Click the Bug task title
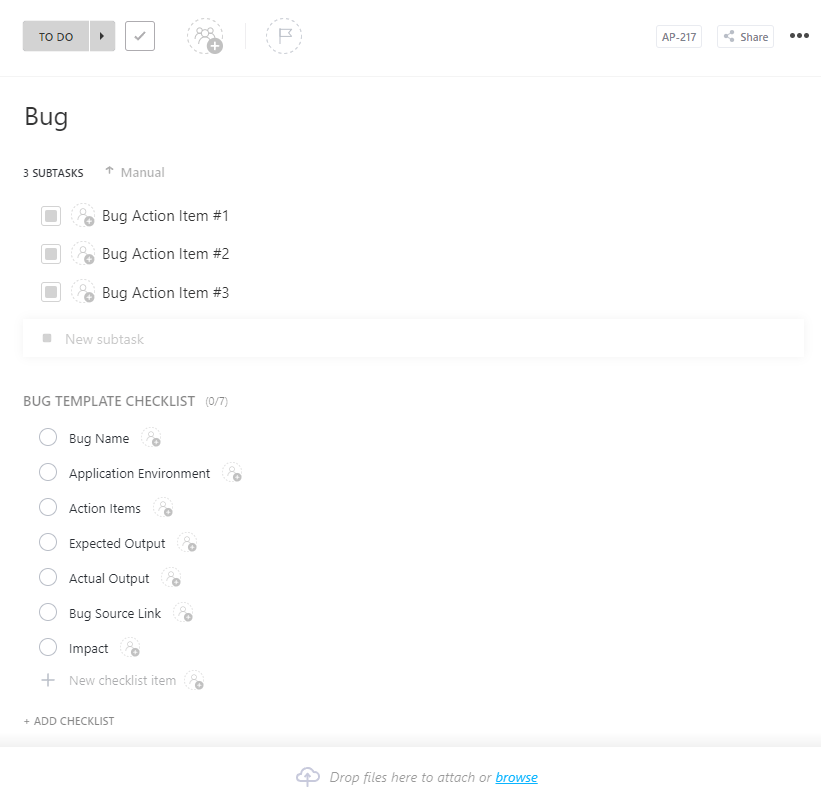 pos(46,117)
